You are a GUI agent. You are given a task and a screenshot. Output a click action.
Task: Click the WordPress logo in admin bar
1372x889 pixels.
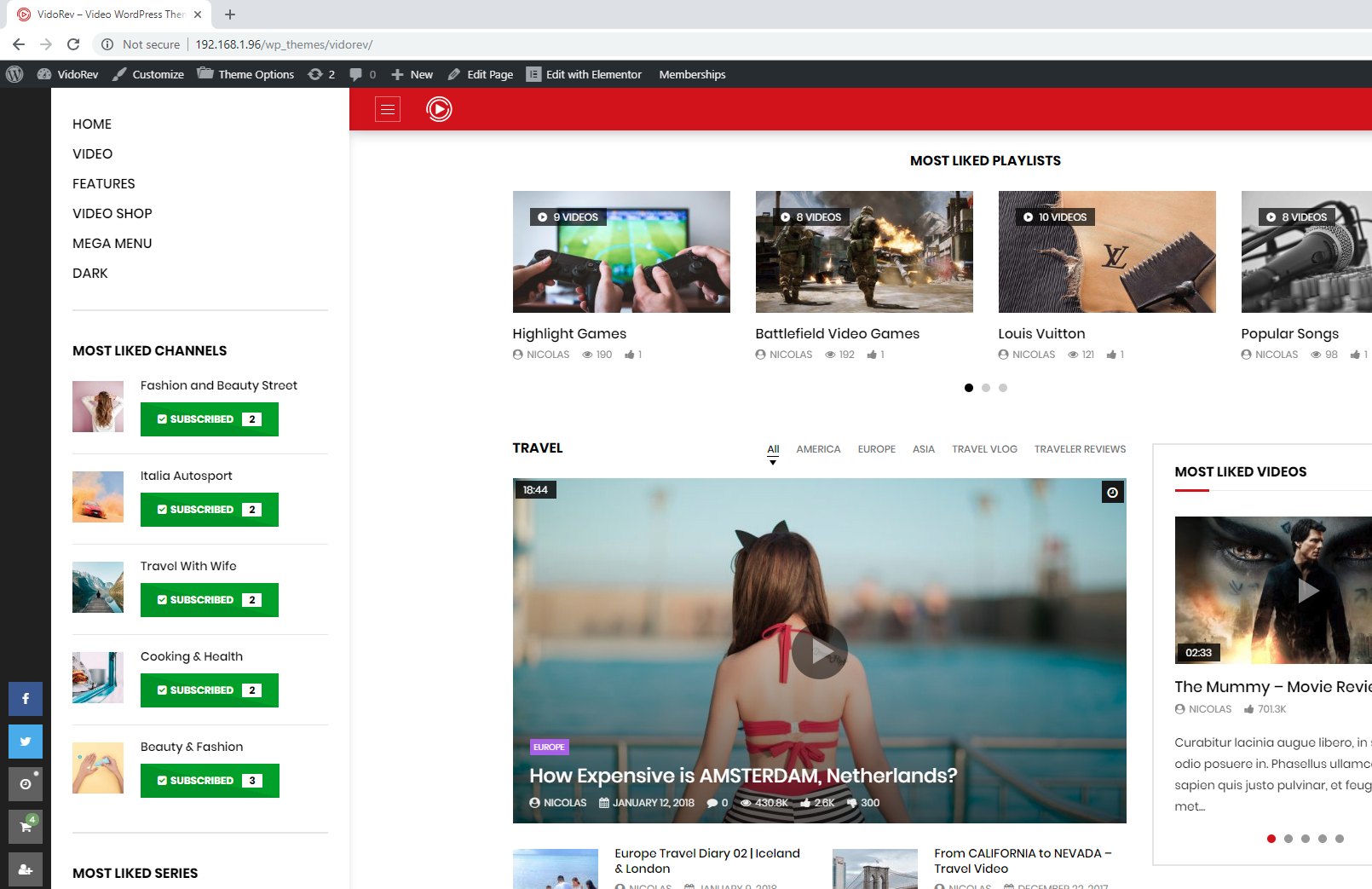tap(14, 74)
